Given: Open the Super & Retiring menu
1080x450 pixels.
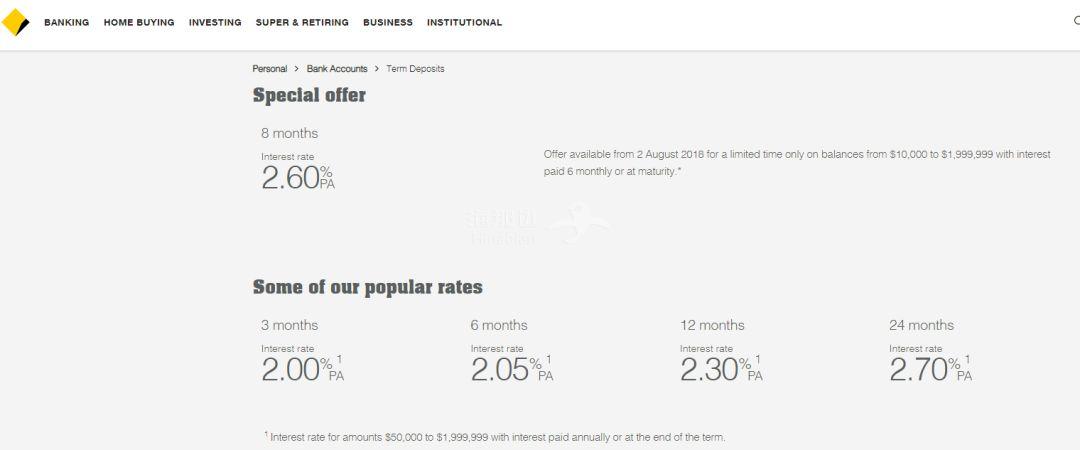Looking at the screenshot, I should [x=302, y=22].
